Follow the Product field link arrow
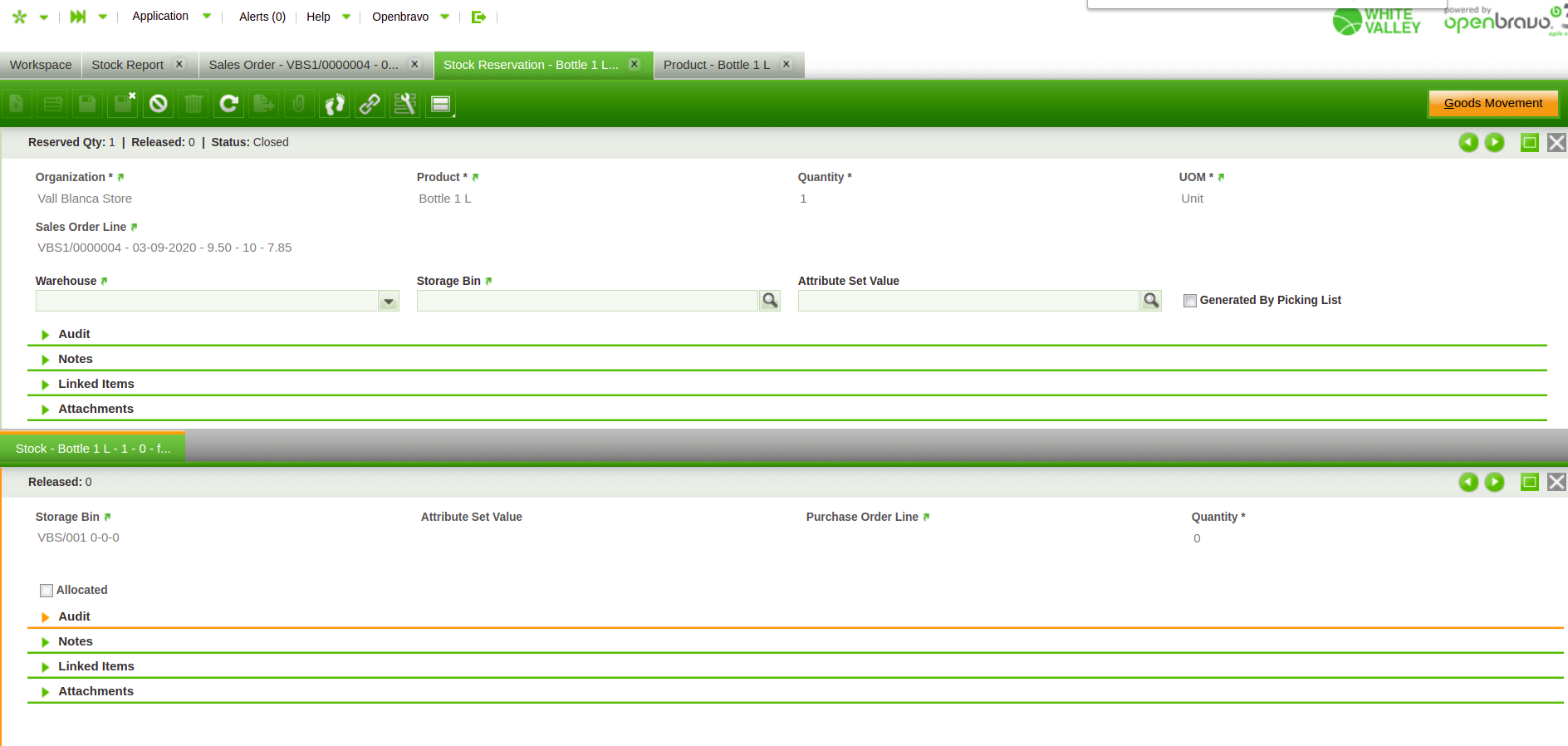This screenshot has width=1568, height=746. tap(475, 178)
